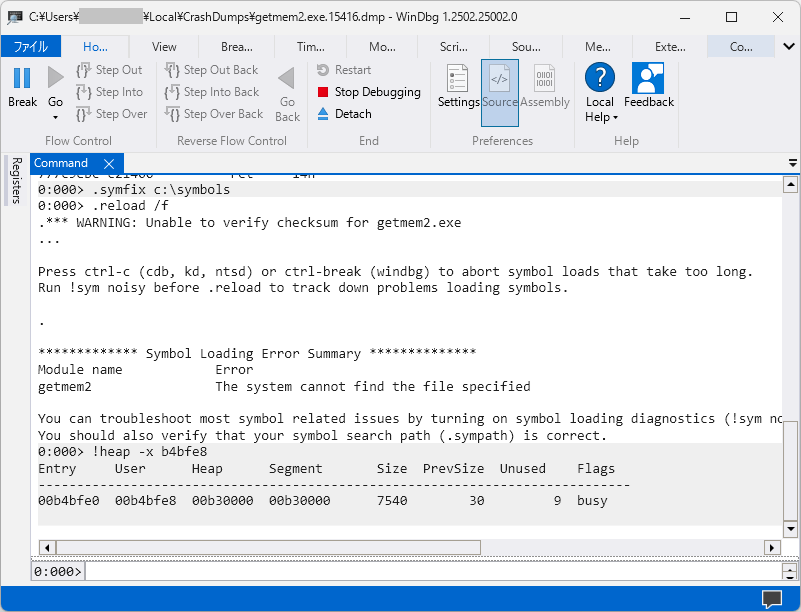
Task: Click the command input history stepper
Action: coord(790,572)
